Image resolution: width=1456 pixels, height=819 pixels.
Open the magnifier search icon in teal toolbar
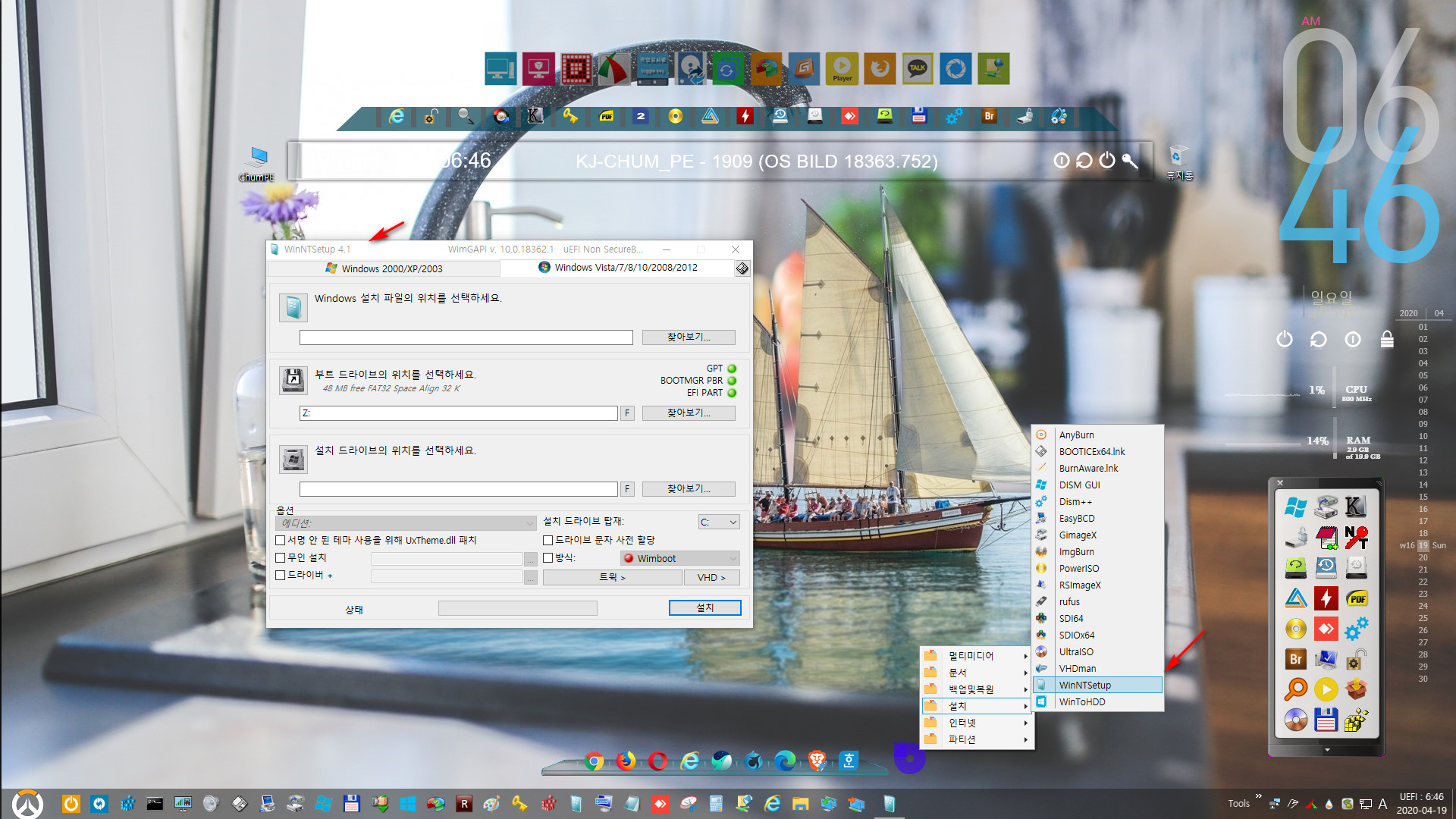tap(466, 116)
